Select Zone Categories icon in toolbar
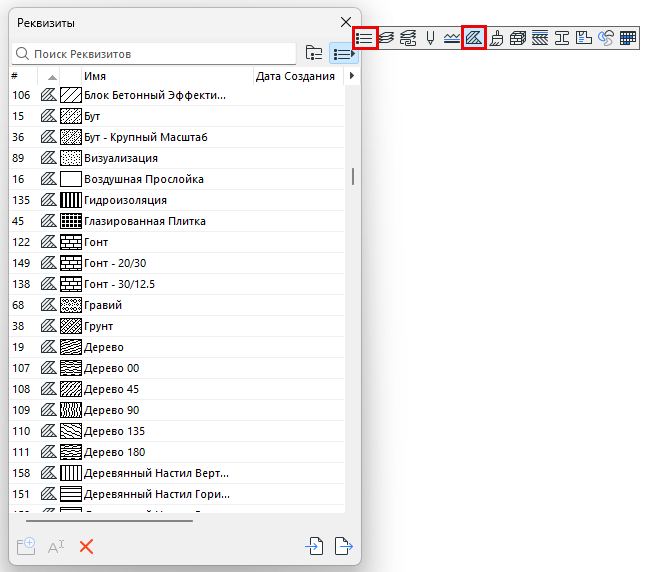648x572 pixels. (x=584, y=38)
